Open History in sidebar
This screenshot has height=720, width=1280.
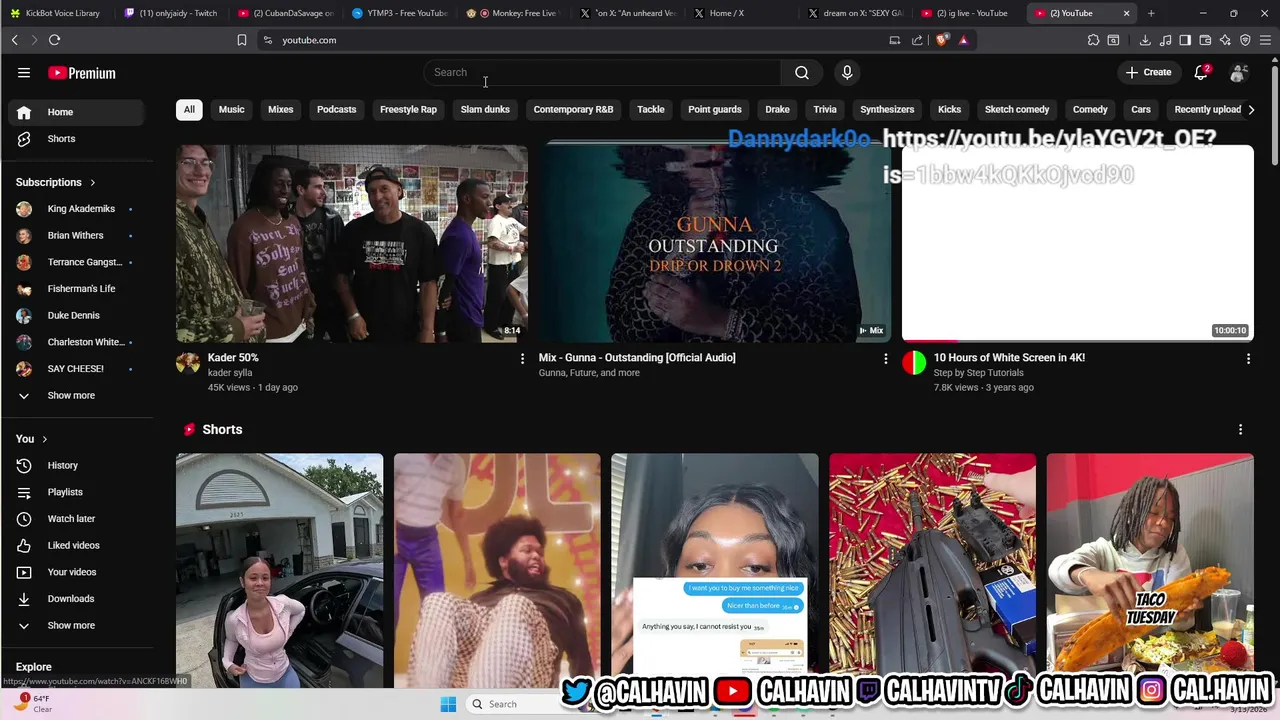pyautogui.click(x=77, y=465)
